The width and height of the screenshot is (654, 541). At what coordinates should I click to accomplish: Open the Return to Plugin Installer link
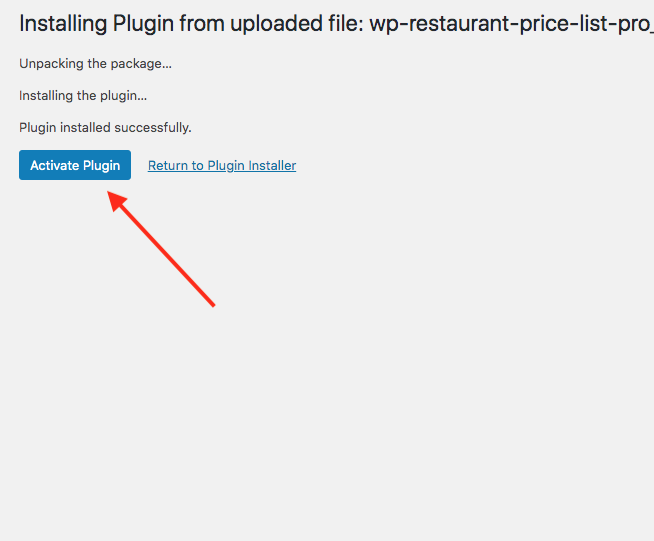coord(222,165)
